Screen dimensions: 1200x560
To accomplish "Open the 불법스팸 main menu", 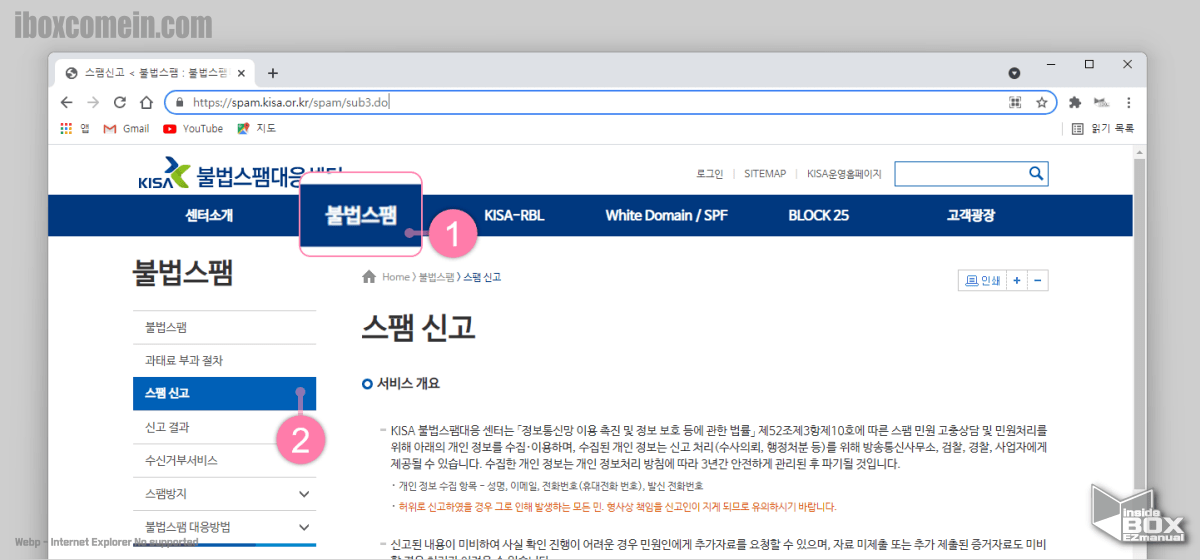I will (x=361, y=214).
